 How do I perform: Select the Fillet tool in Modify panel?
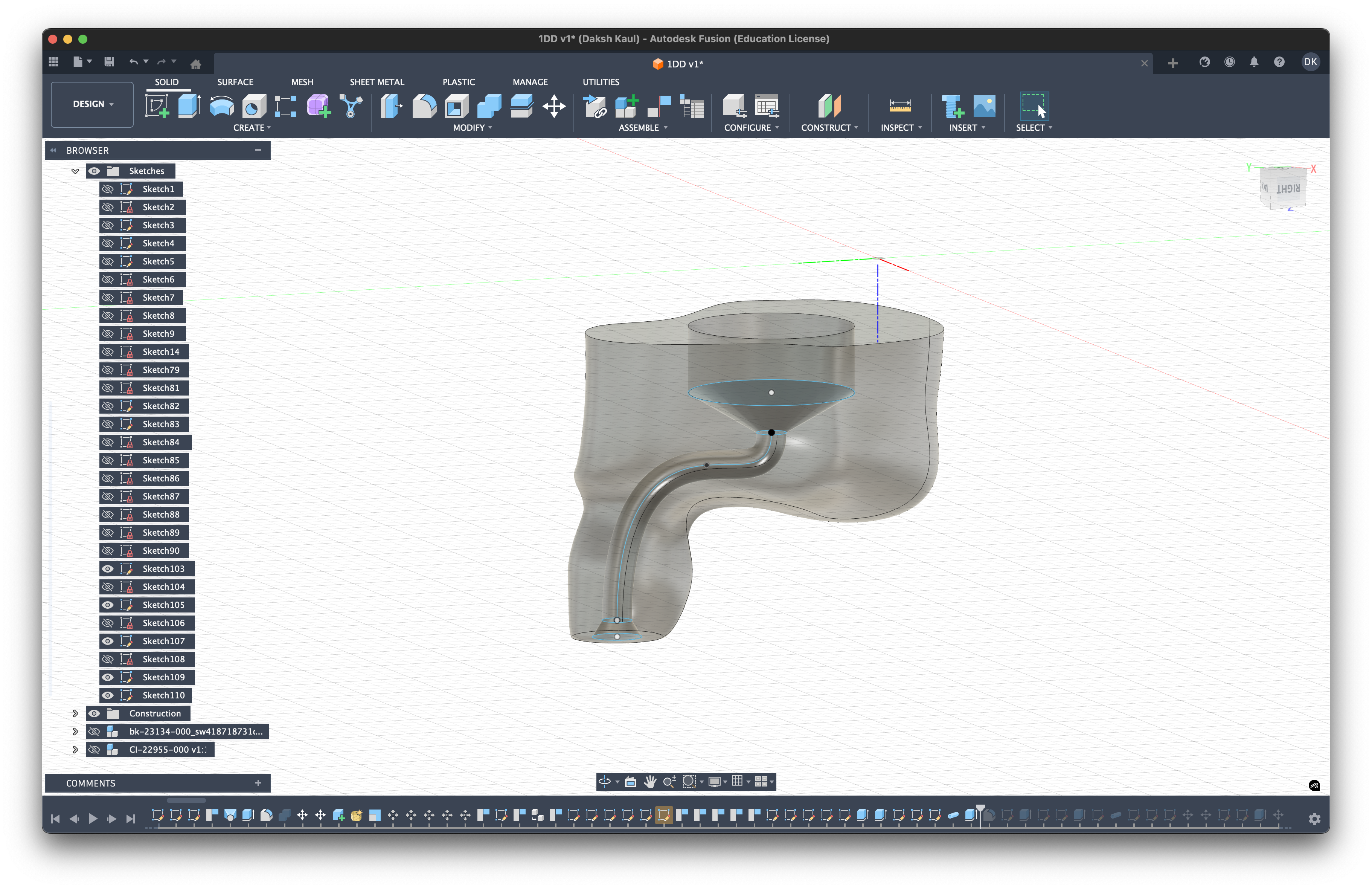click(x=424, y=105)
